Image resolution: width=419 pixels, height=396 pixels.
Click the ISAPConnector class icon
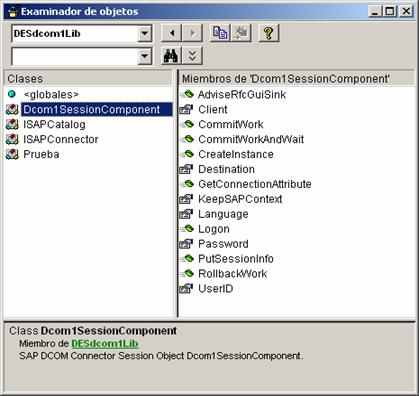[12, 139]
